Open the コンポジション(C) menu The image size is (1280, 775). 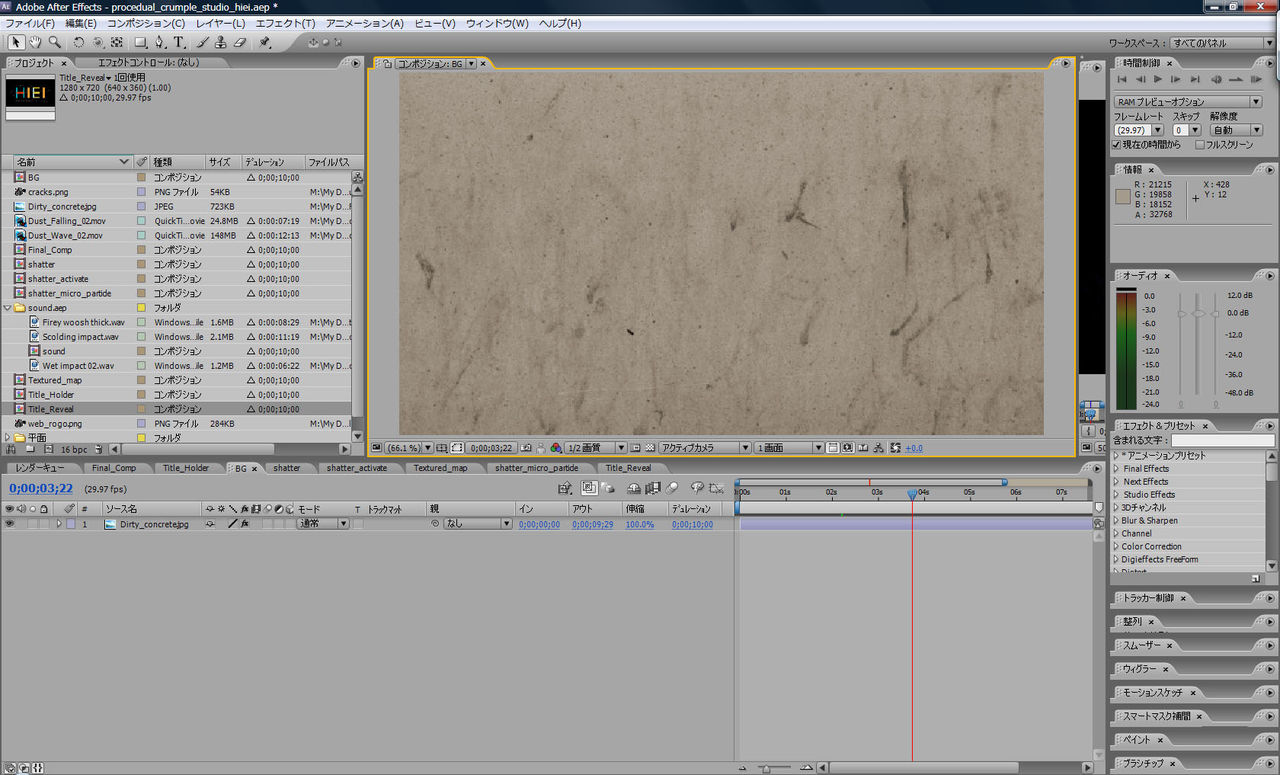pyautogui.click(x=146, y=23)
